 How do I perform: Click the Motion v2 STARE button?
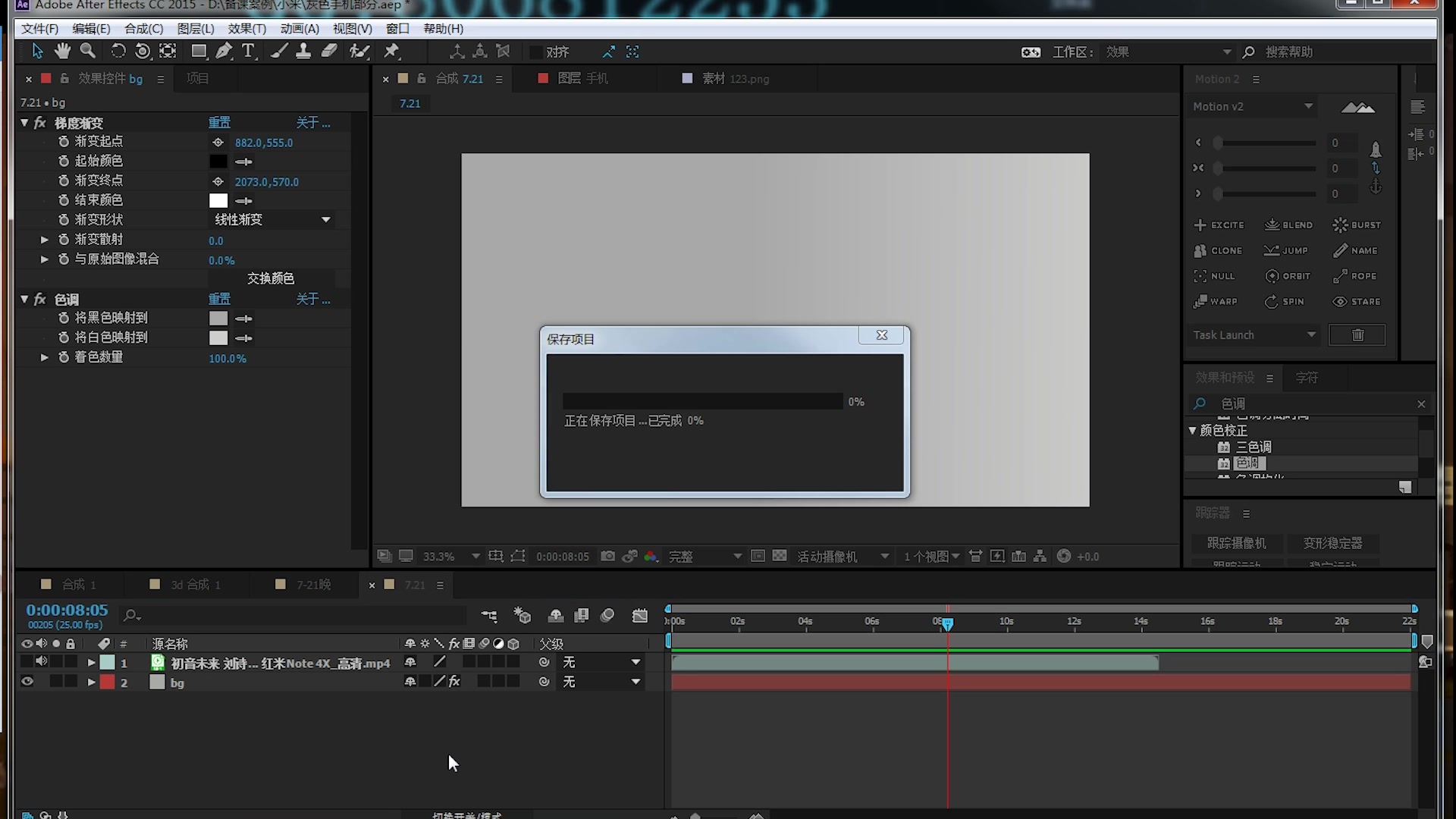click(x=1357, y=302)
